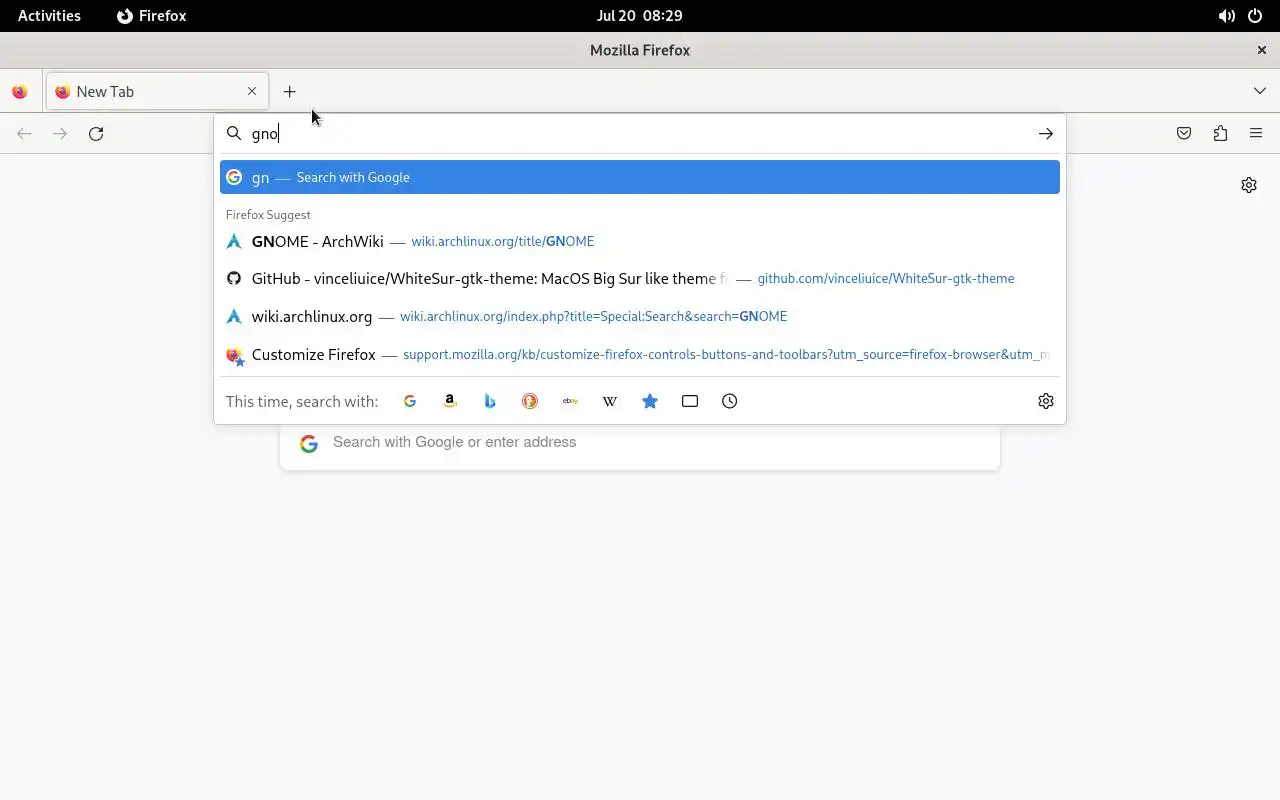Click the pinned Firefox tab icon
1280x800 pixels.
coord(20,91)
